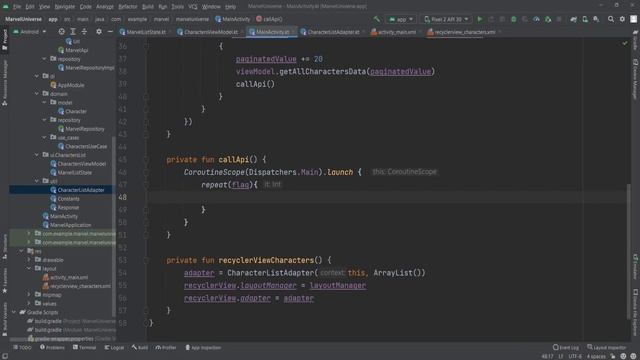Open the Android project view dropdown

(x=29, y=31)
